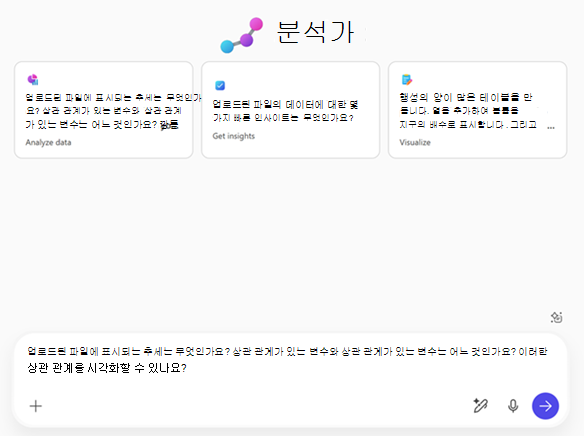This screenshot has height=436, width=584.
Task: Click the 분석가 agent logo icon
Action: tap(242, 35)
